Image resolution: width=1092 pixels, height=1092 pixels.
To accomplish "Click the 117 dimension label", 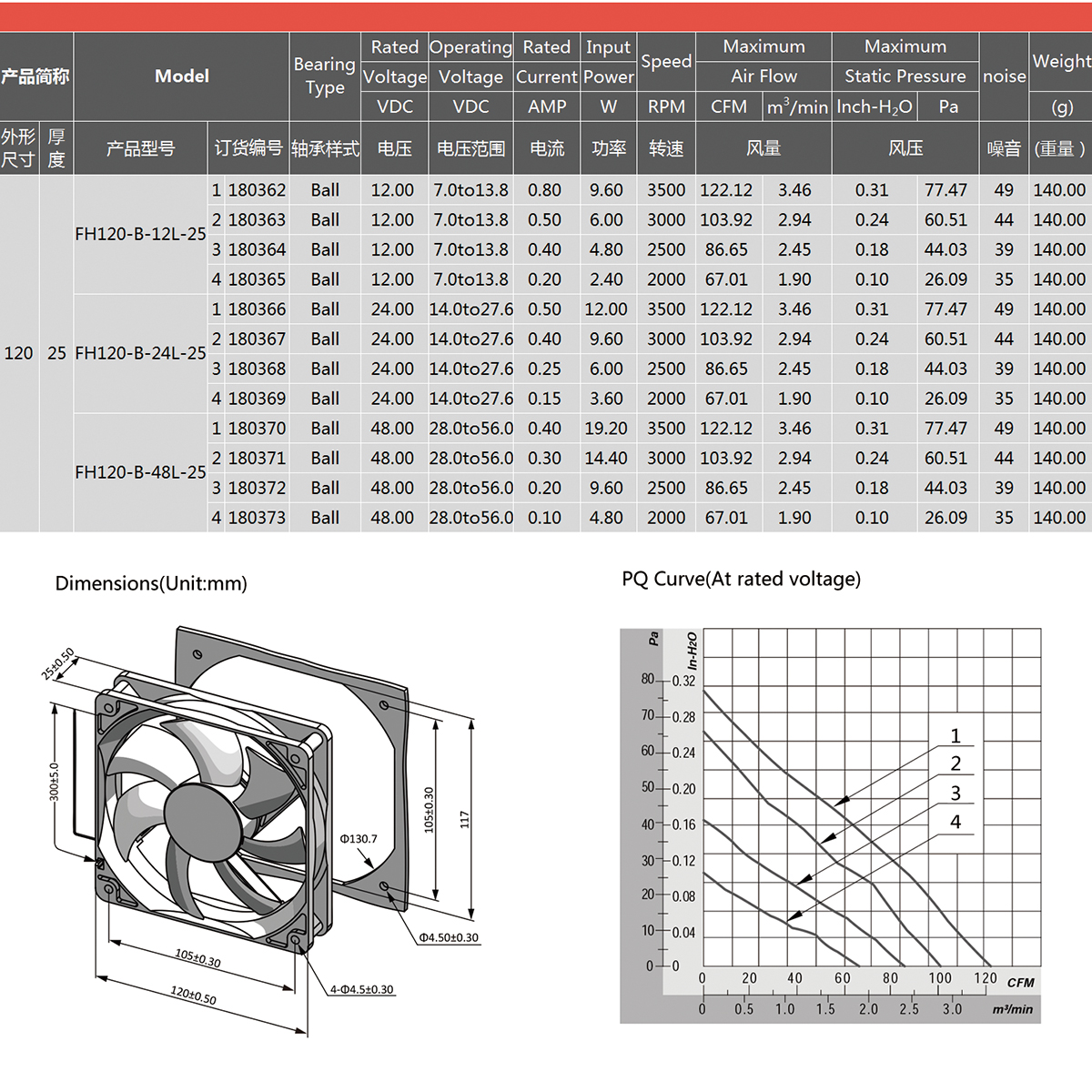I will tap(465, 819).
